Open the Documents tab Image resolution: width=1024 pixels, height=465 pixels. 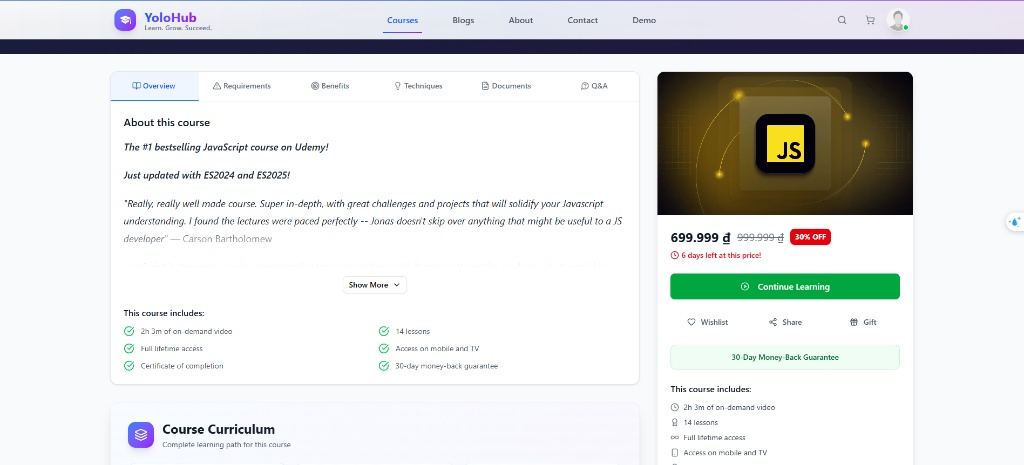pos(506,86)
